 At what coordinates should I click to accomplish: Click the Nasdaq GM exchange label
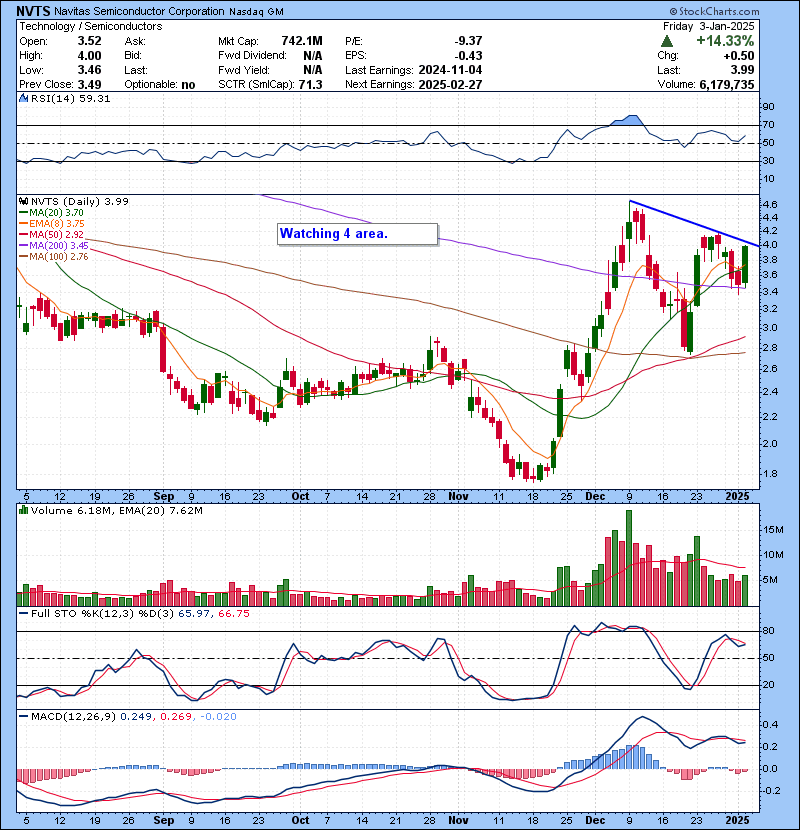click(x=256, y=12)
